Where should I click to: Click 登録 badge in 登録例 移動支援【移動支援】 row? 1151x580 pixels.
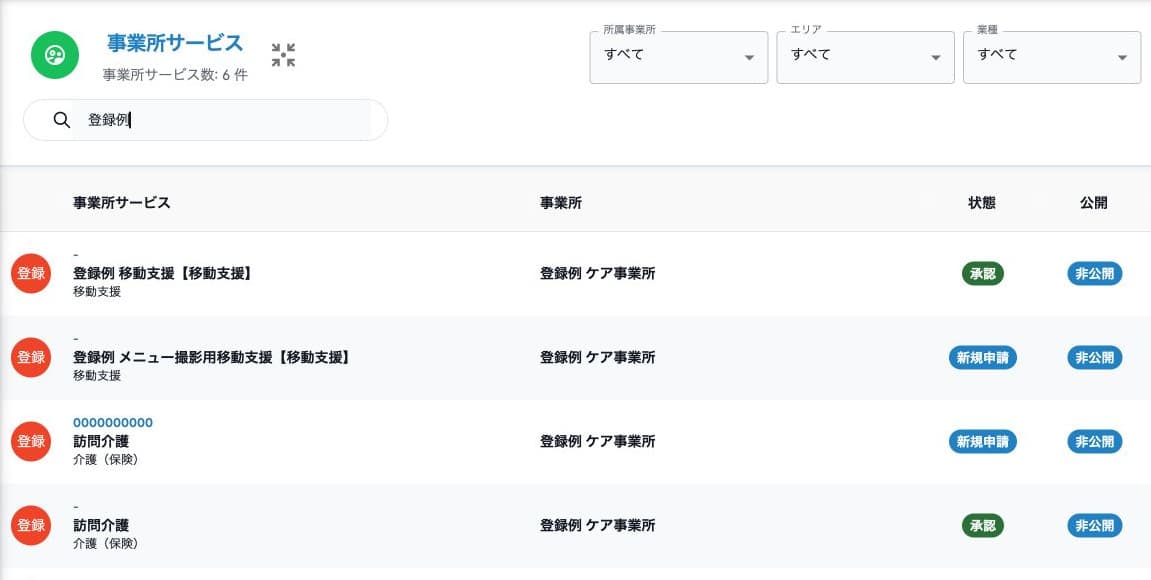pos(31,273)
